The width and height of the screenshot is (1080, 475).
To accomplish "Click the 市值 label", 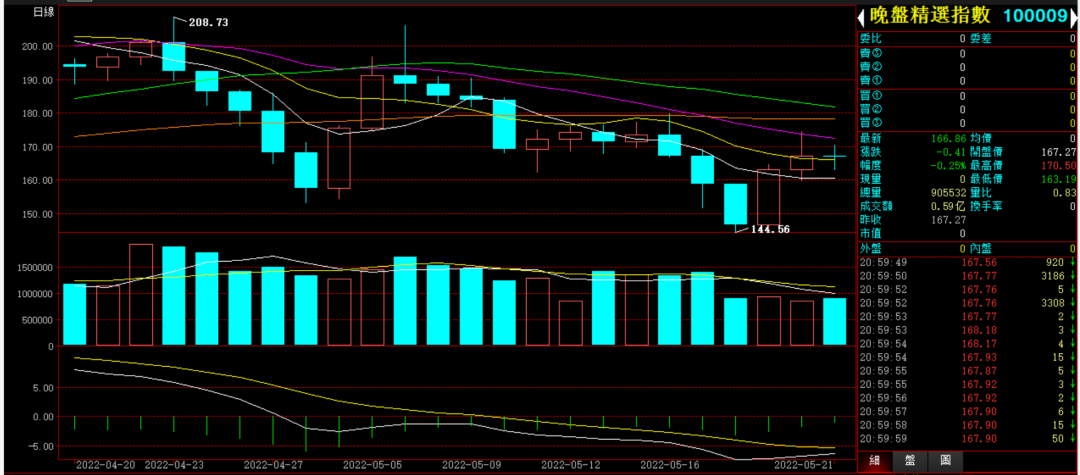I will pos(871,233).
